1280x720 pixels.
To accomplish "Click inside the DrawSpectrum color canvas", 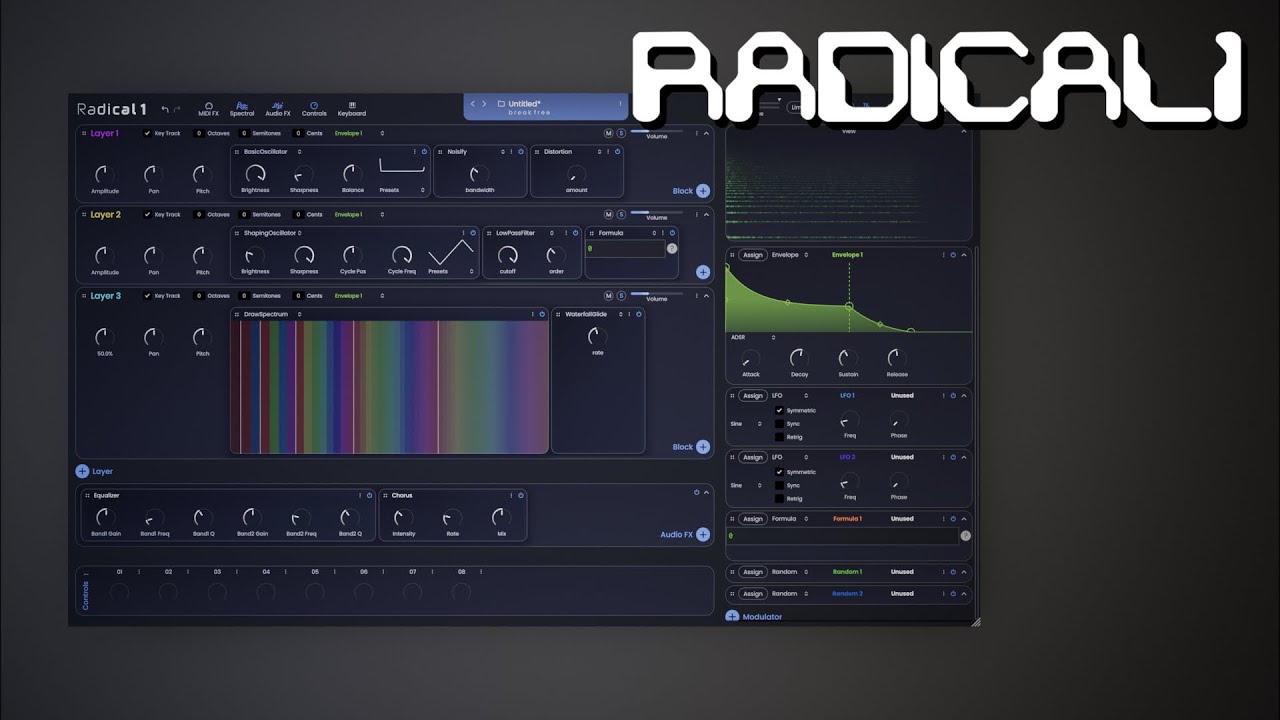I will [x=389, y=387].
